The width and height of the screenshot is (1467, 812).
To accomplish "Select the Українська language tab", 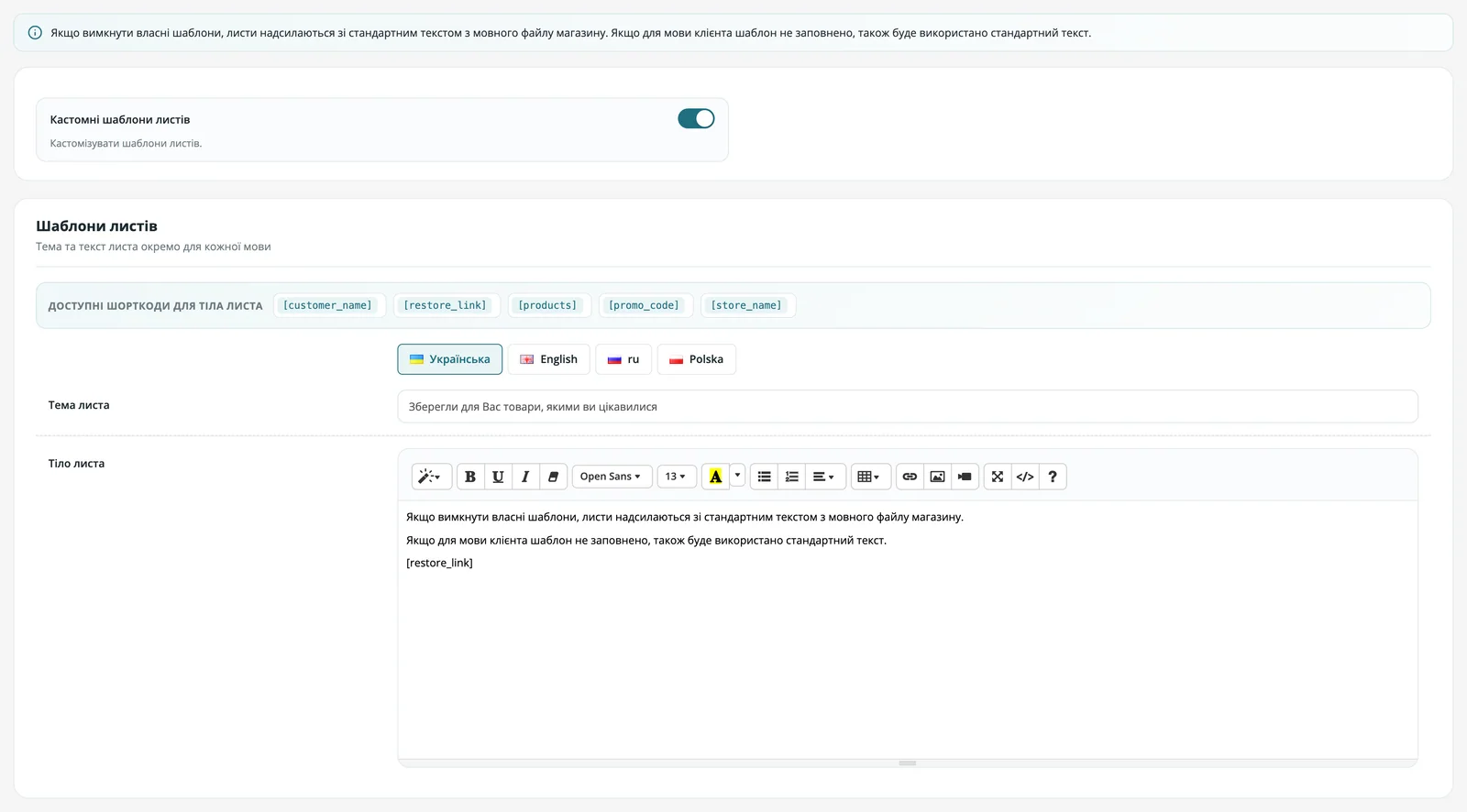I will pos(450,359).
